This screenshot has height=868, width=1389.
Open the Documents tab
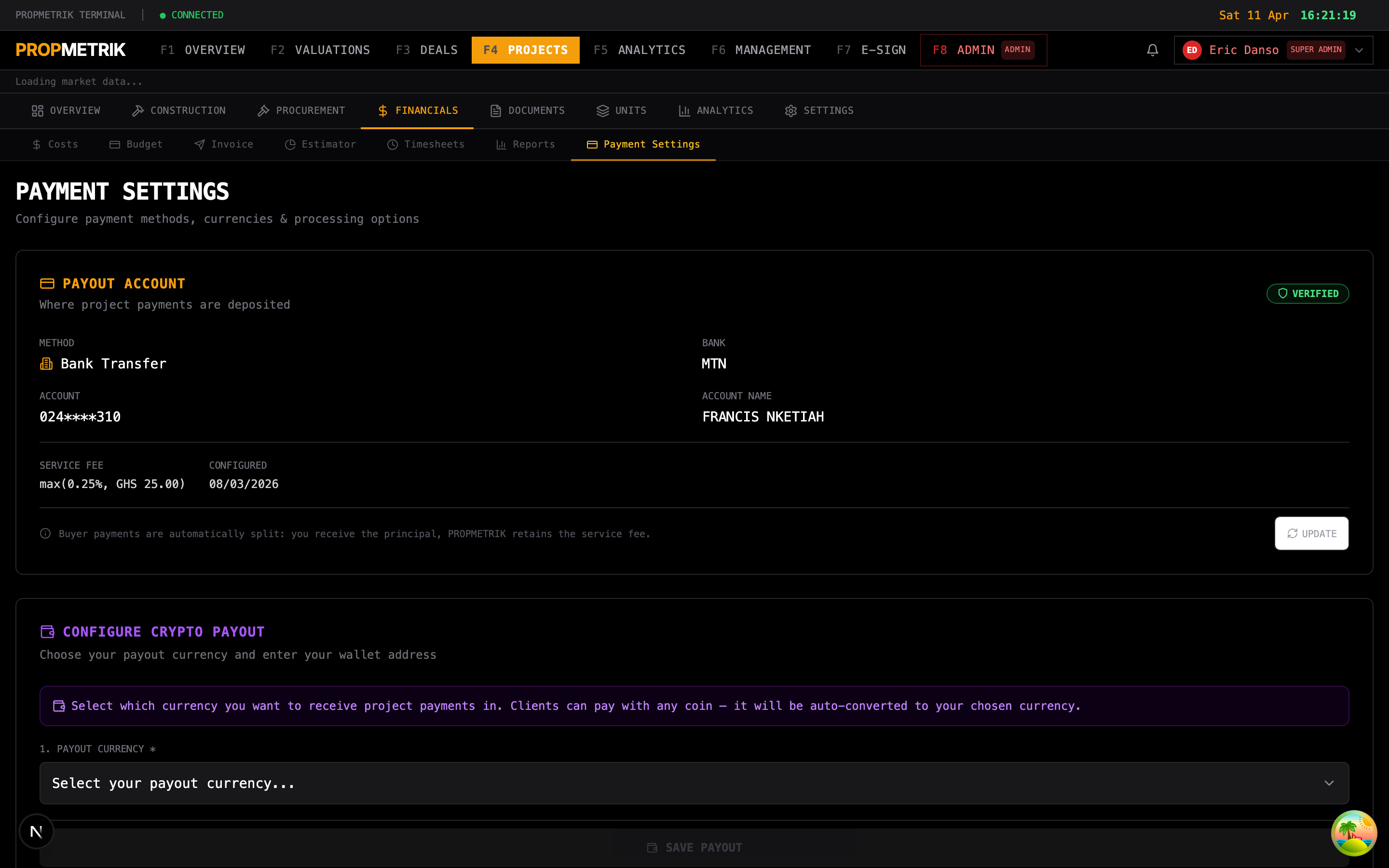[x=527, y=110]
